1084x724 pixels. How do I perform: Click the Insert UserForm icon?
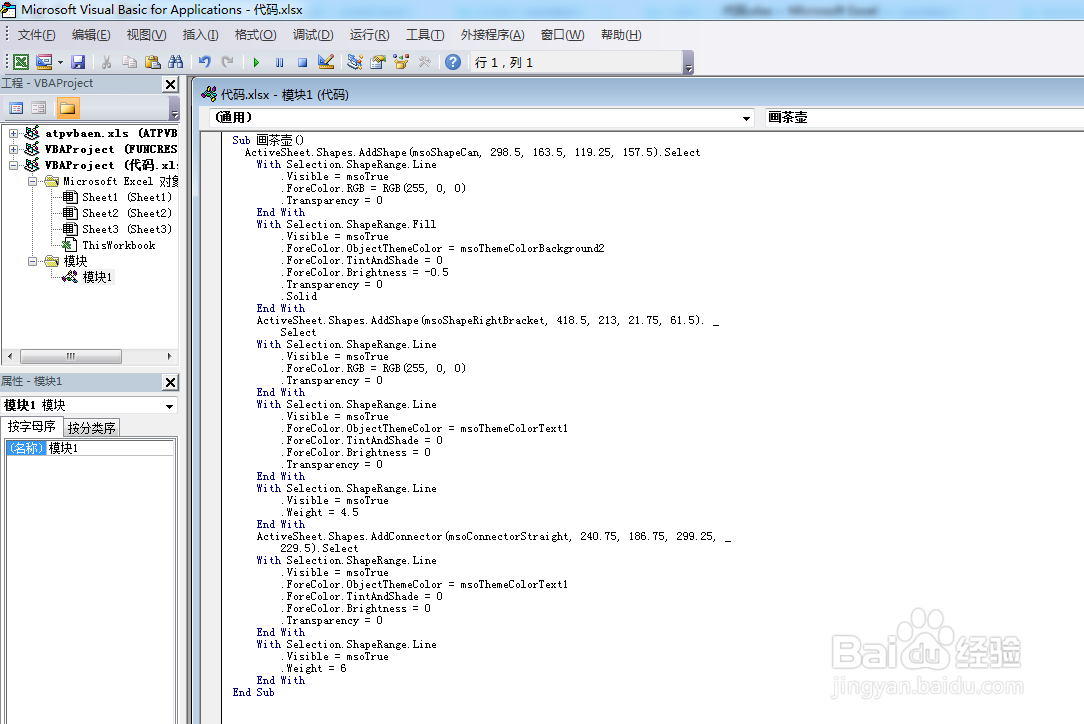(44, 62)
